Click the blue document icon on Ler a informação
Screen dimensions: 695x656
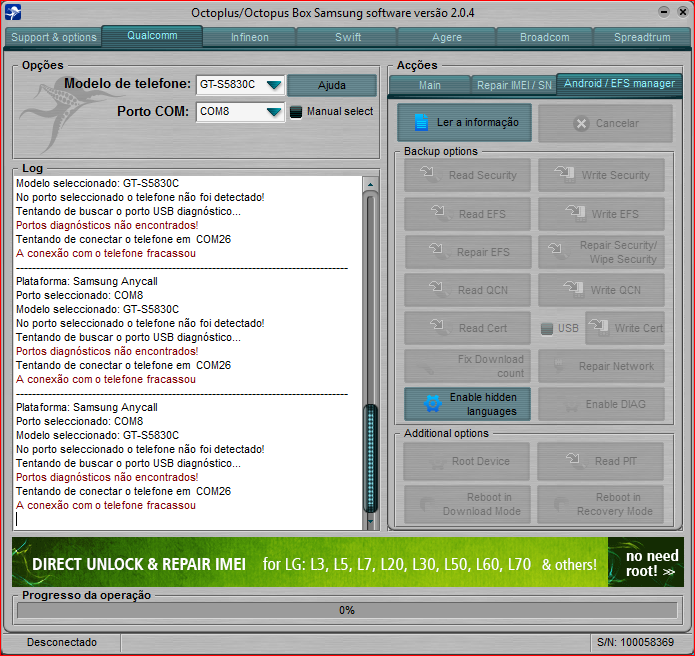pos(421,122)
